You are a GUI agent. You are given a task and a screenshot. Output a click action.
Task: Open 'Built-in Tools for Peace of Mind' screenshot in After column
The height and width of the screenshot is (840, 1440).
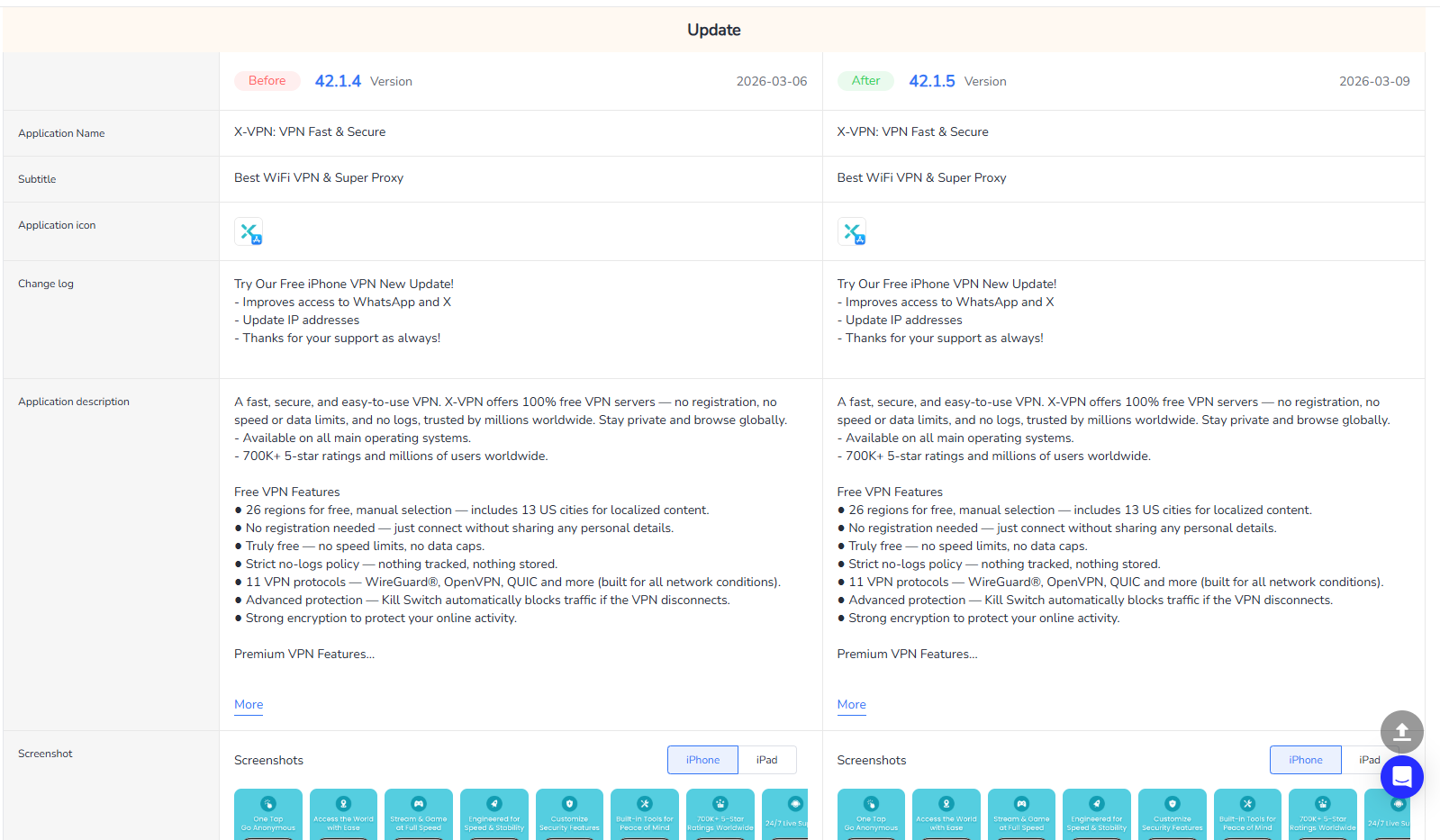(1247, 814)
